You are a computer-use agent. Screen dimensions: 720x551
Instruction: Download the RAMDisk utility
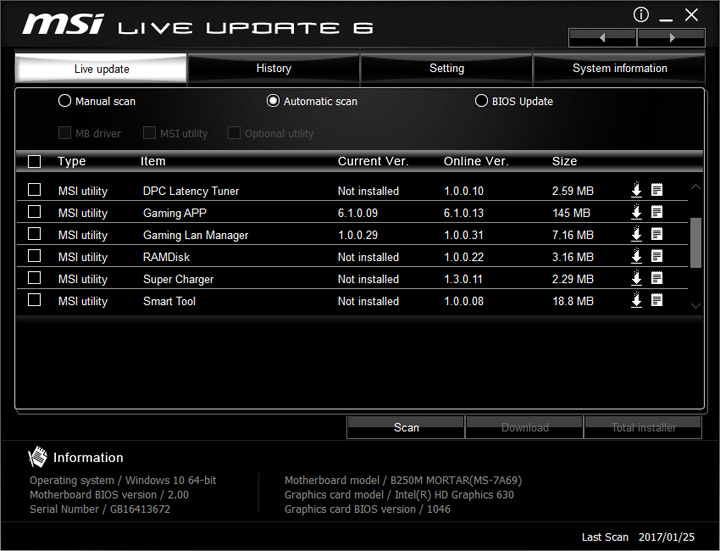click(x=636, y=256)
